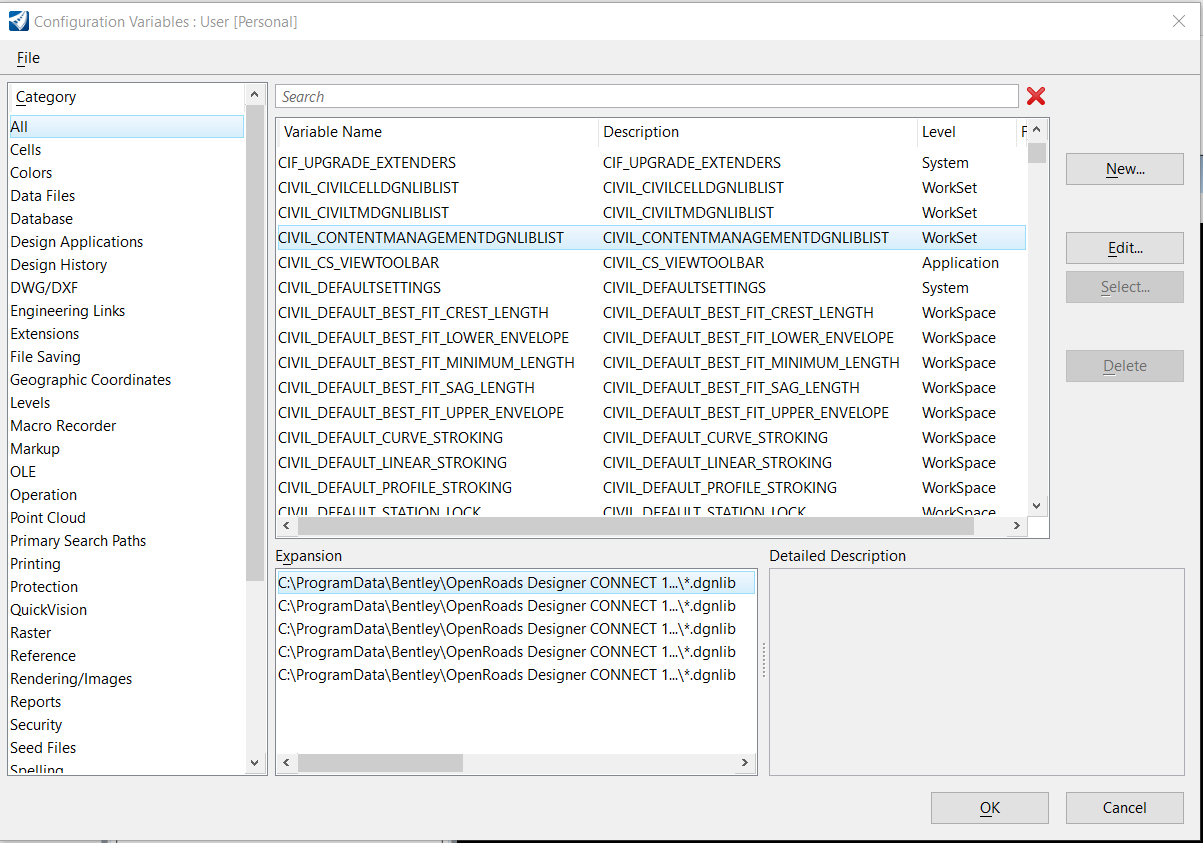Select the File Saving category
The width and height of the screenshot is (1203, 843).
pyautogui.click(x=126, y=357)
